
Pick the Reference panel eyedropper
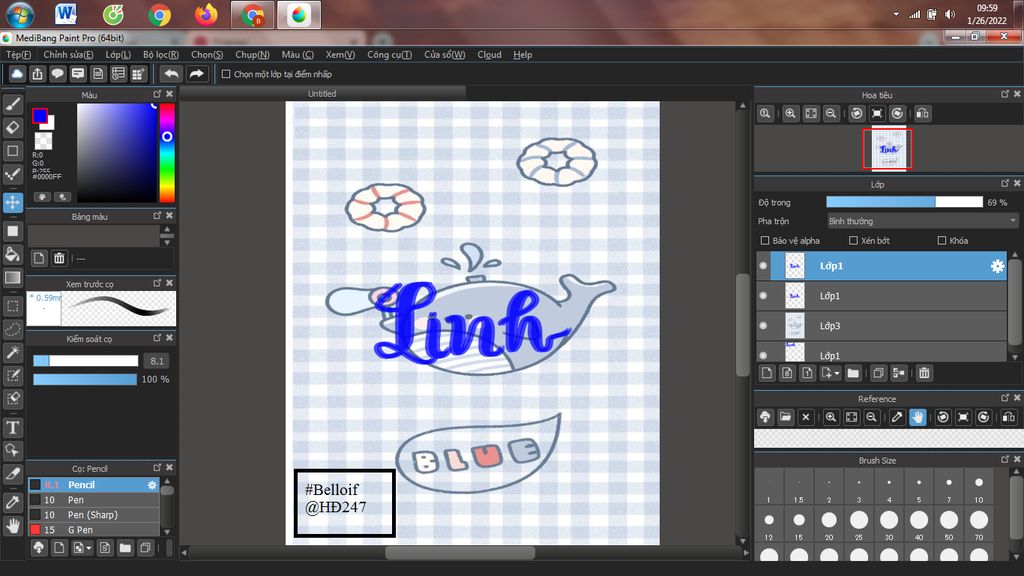click(x=897, y=417)
